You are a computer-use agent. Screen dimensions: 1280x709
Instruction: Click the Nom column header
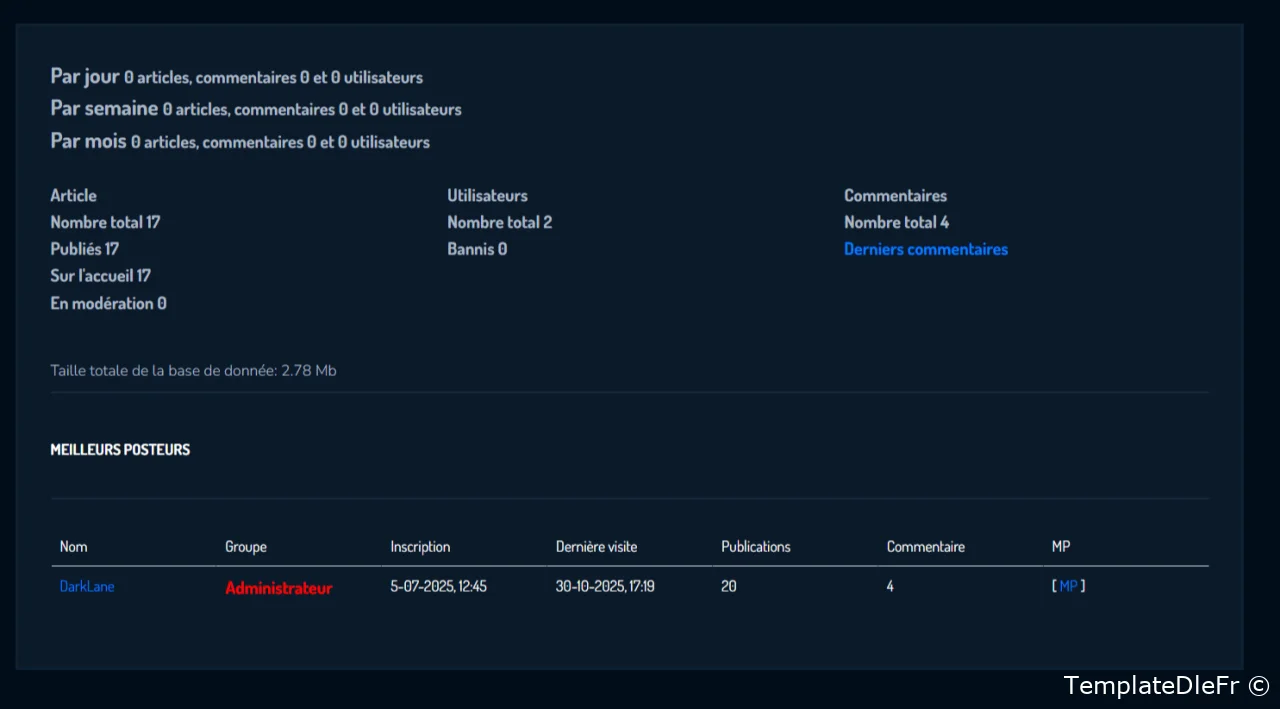coord(73,547)
